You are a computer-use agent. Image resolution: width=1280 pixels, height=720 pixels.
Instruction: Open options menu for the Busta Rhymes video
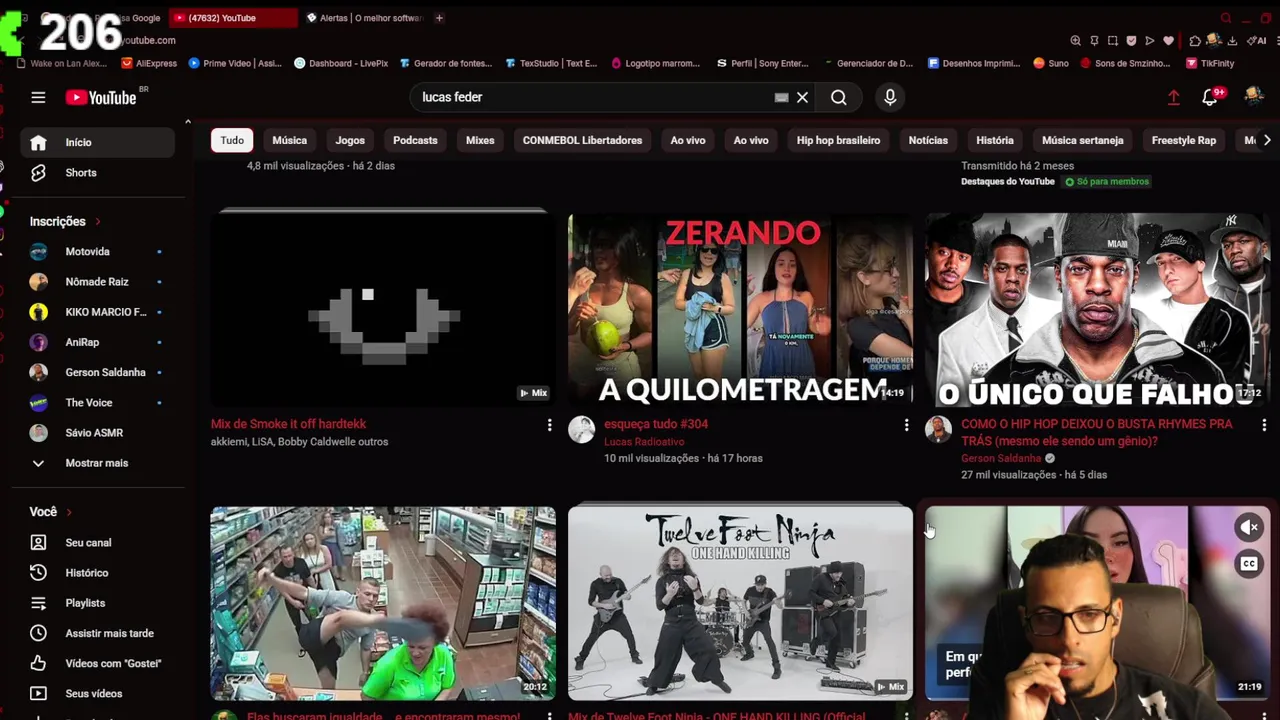[1264, 426]
